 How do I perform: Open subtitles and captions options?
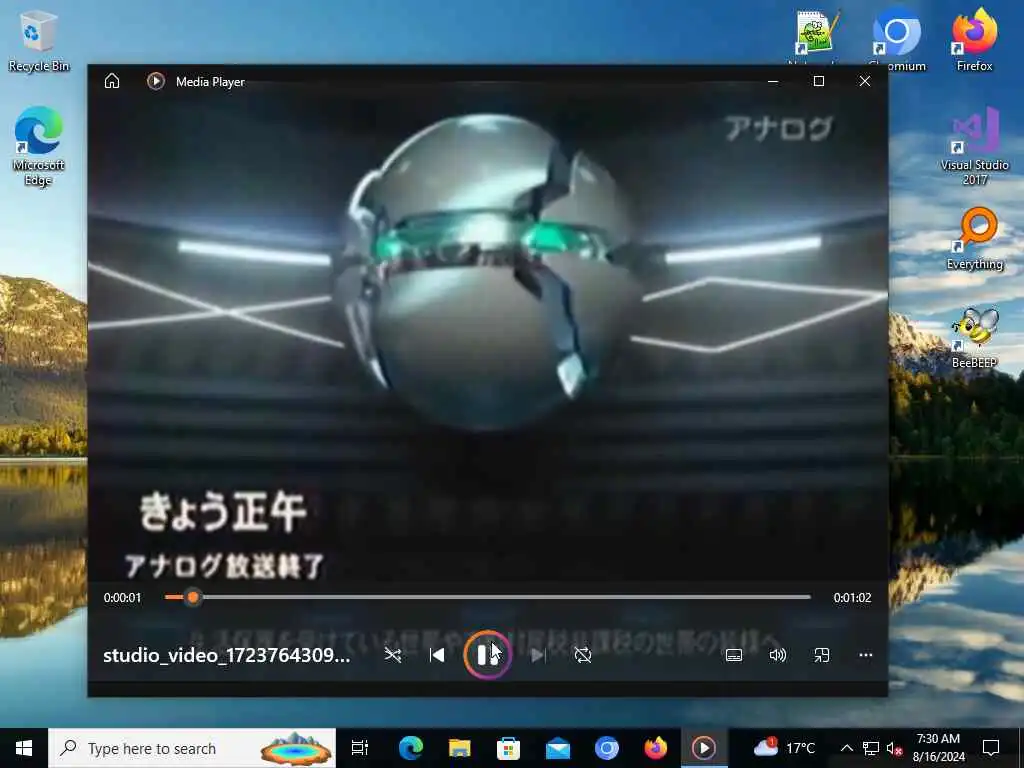click(734, 655)
